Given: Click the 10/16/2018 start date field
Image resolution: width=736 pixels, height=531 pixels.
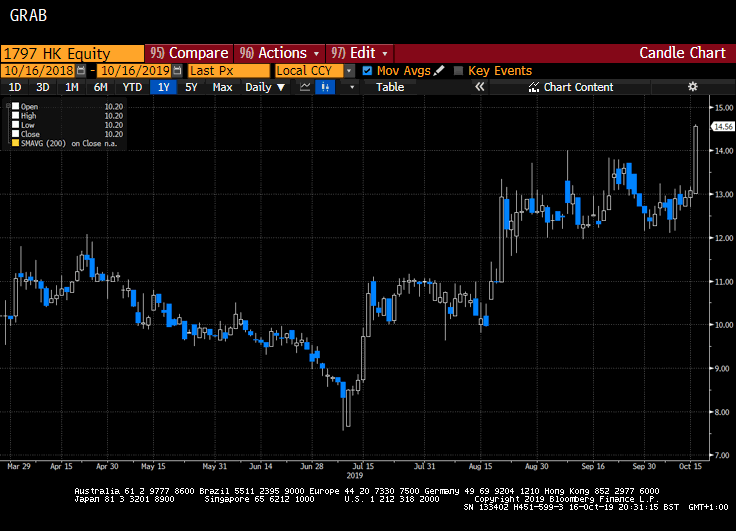Looking at the screenshot, I should 39,71.
